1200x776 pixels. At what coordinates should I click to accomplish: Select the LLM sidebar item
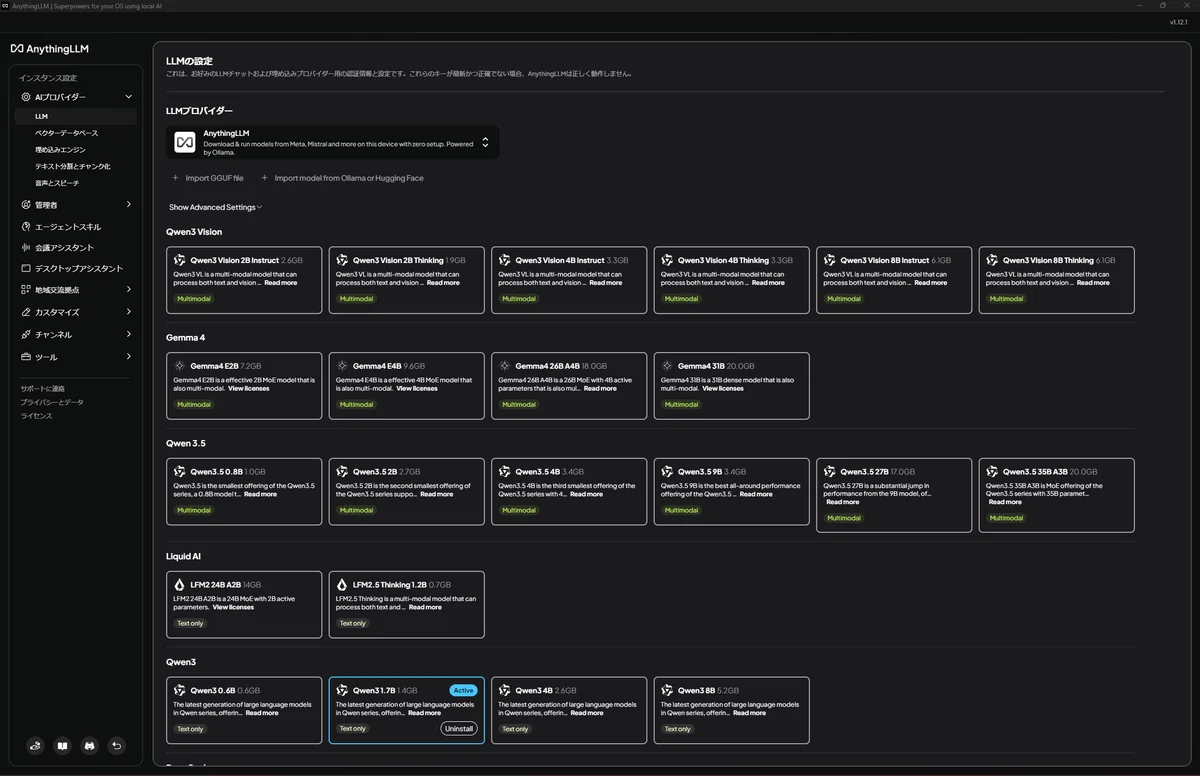click(x=74, y=116)
